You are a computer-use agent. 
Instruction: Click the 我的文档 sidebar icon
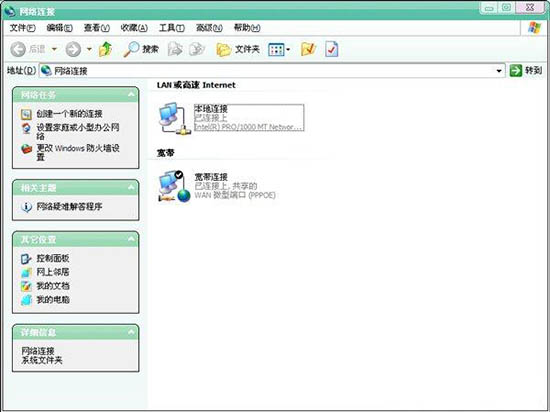click(26, 286)
